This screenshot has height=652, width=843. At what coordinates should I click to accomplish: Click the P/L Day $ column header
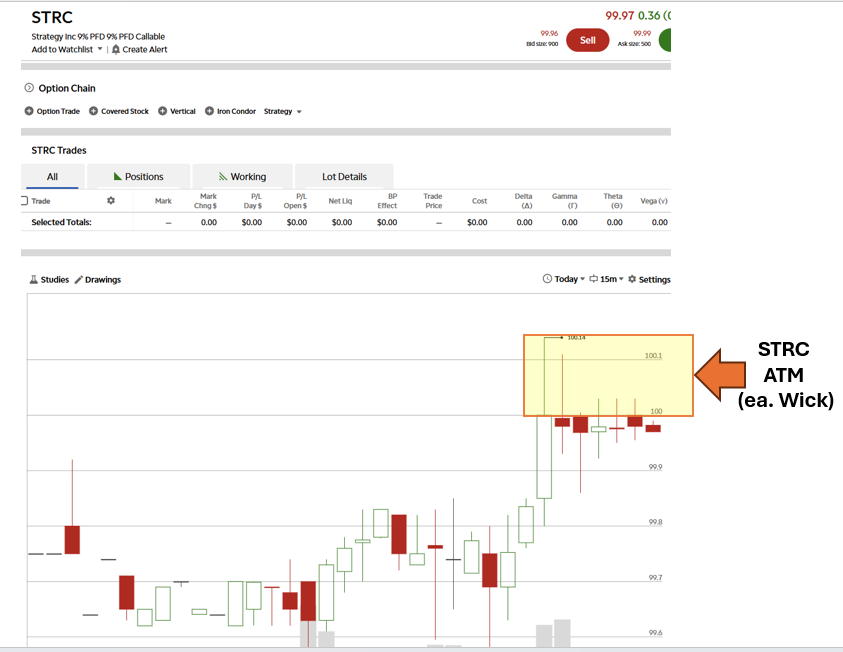(253, 201)
